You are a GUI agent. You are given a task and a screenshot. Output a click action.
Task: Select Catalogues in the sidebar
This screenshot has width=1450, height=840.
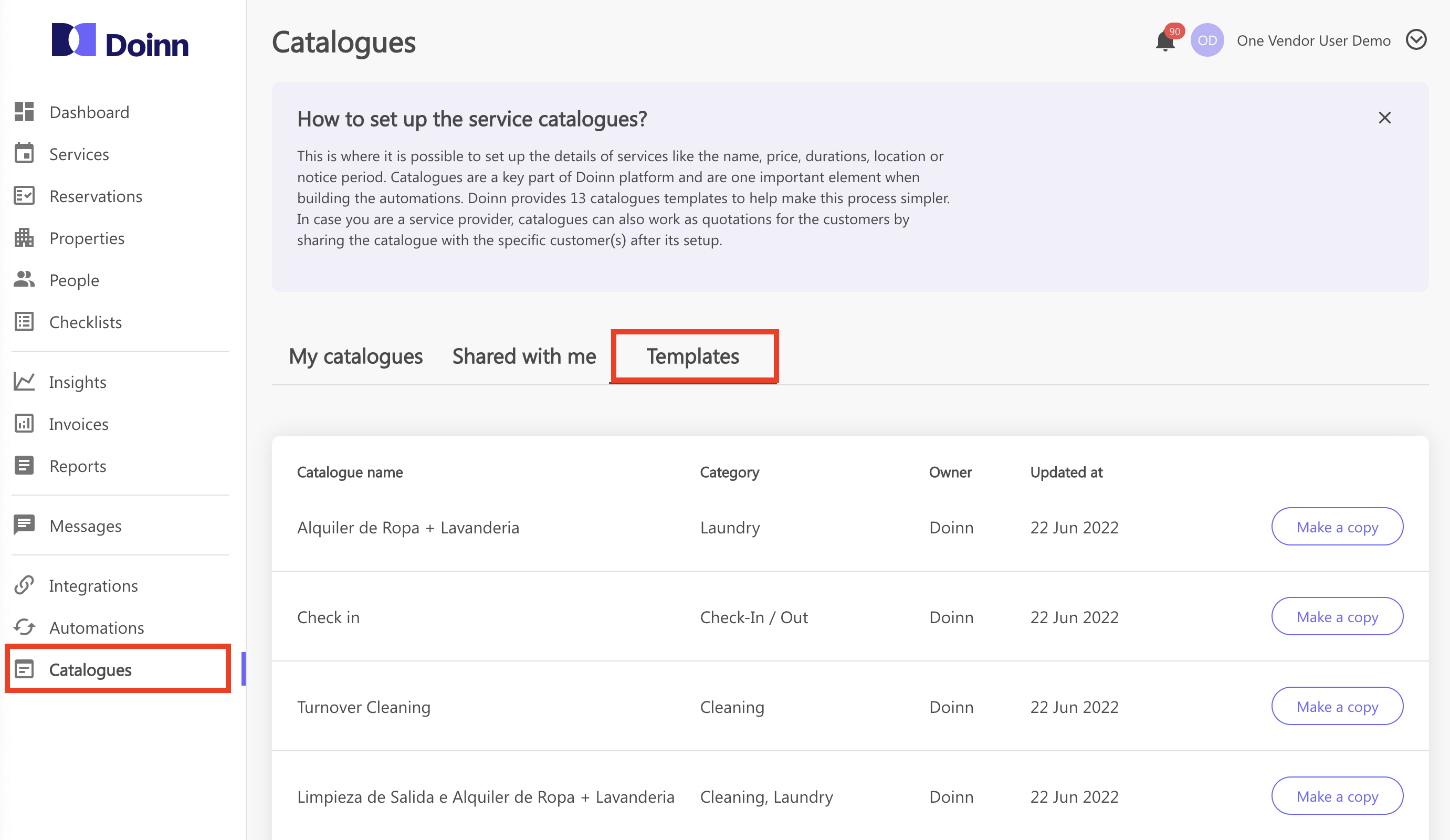[90, 669]
